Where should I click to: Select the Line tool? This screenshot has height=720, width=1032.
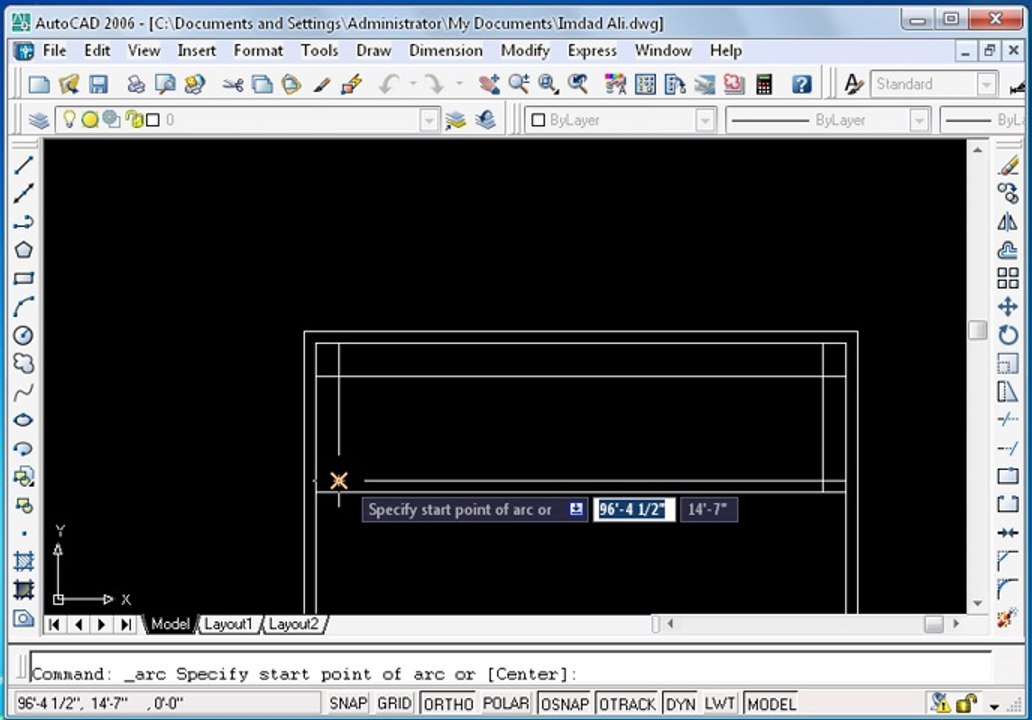click(x=24, y=165)
